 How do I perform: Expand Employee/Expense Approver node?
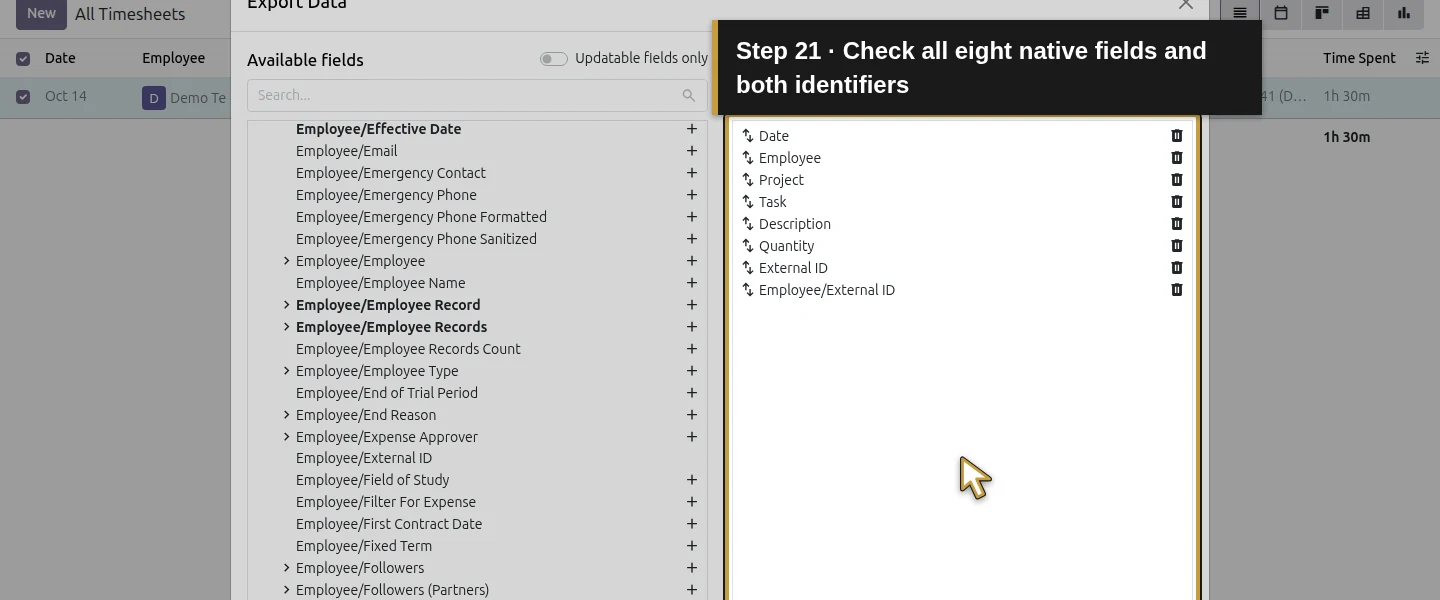(x=286, y=437)
